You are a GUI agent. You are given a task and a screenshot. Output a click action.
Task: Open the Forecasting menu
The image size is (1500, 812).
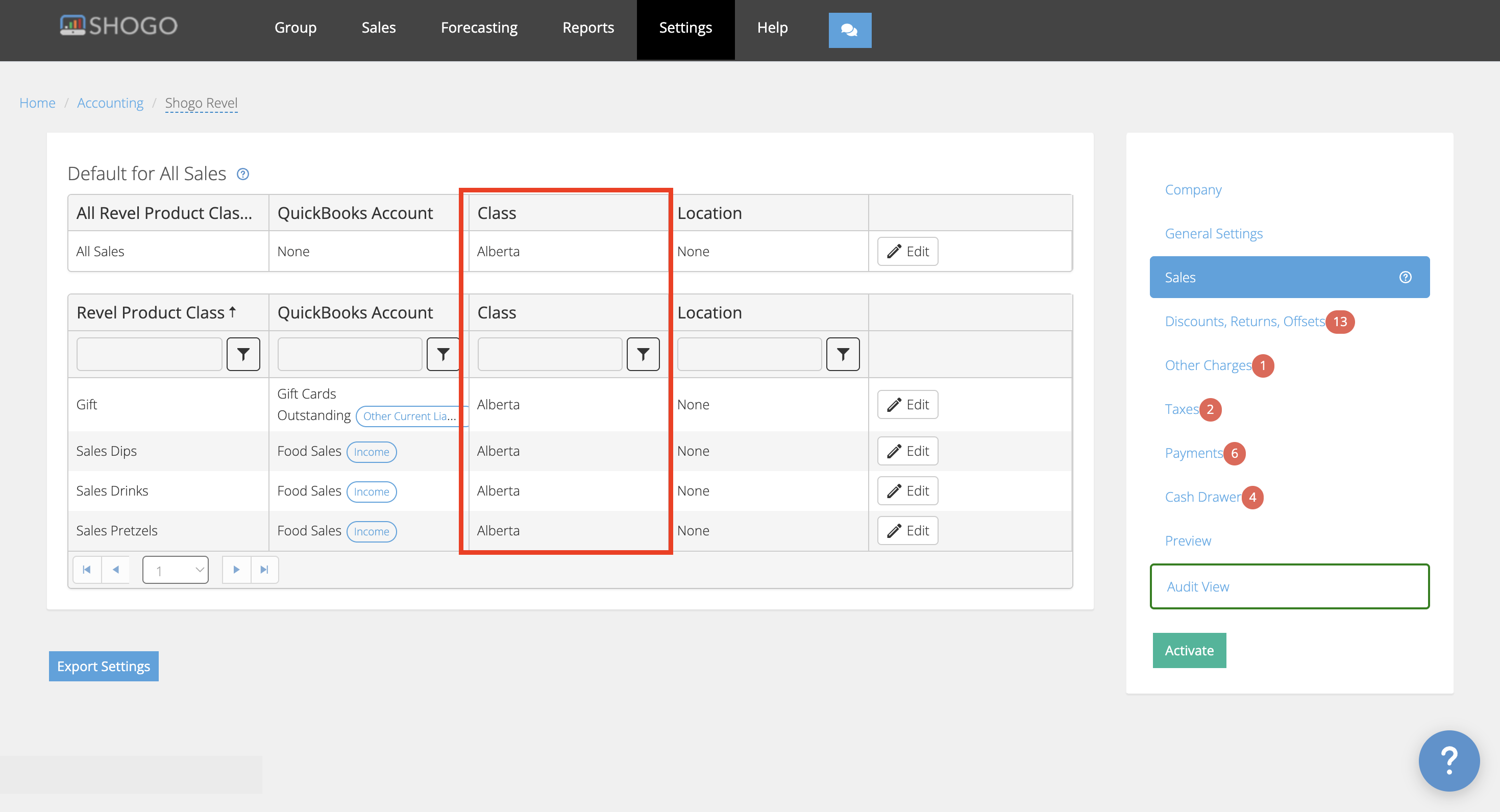click(x=479, y=28)
